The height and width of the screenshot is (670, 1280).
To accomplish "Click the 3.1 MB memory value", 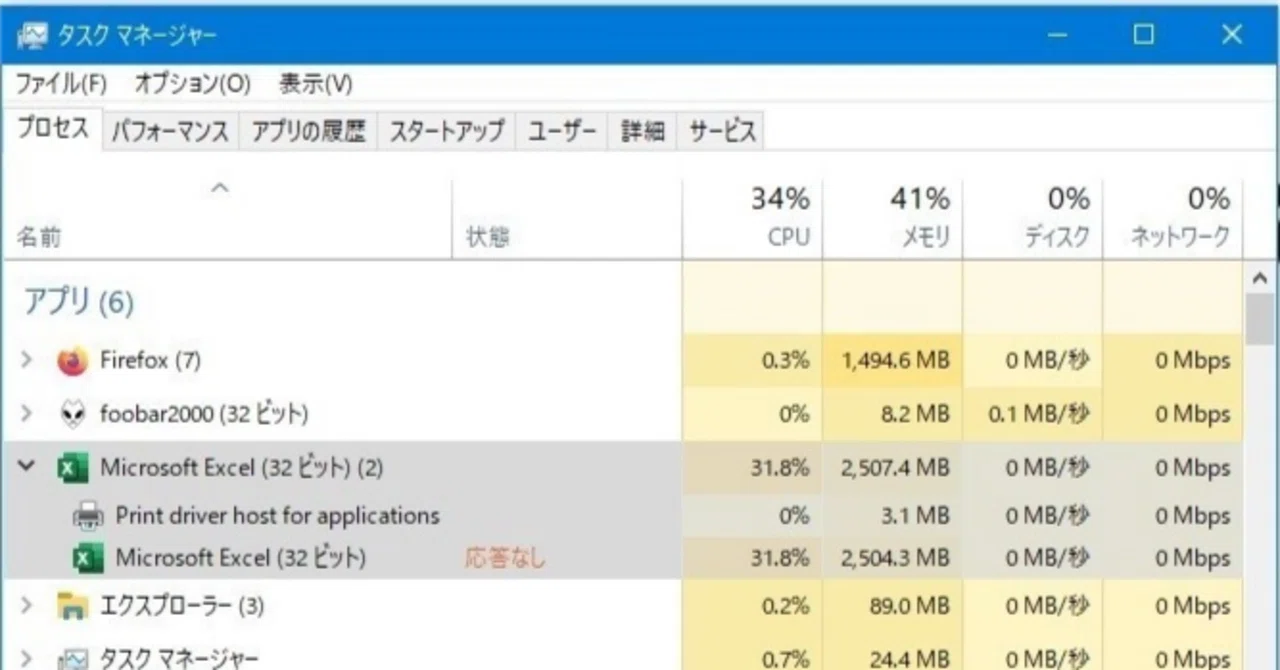I will [916, 516].
